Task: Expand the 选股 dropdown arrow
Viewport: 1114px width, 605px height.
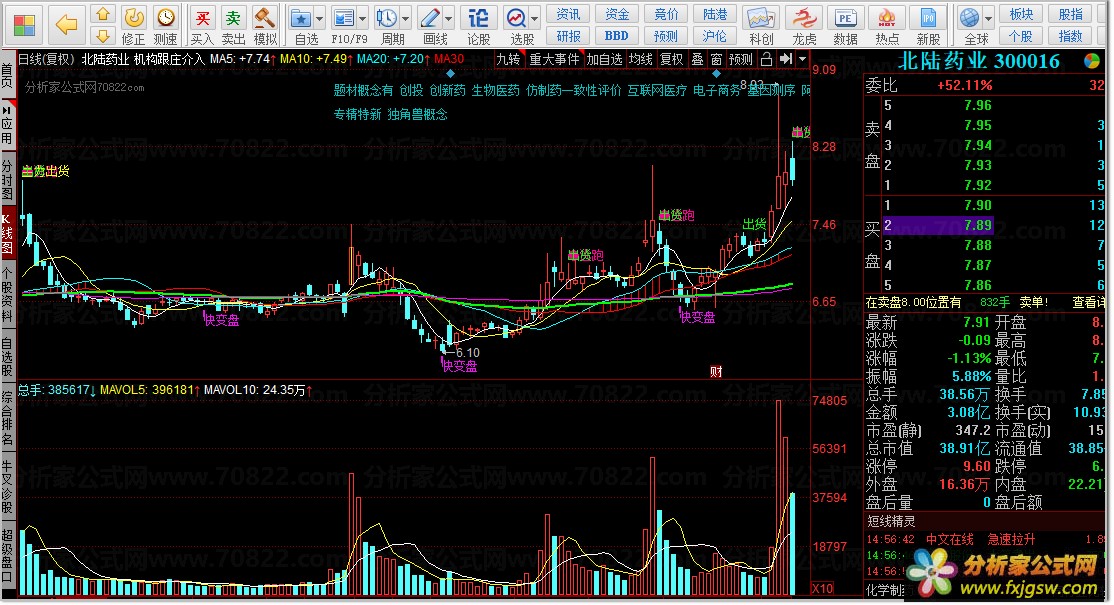Action: [x=534, y=19]
